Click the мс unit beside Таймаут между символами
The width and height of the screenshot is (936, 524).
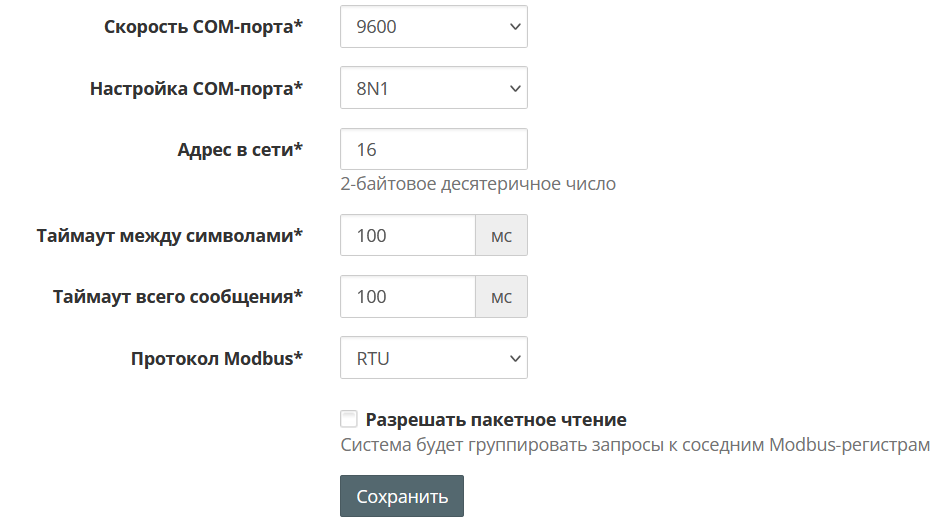501,236
